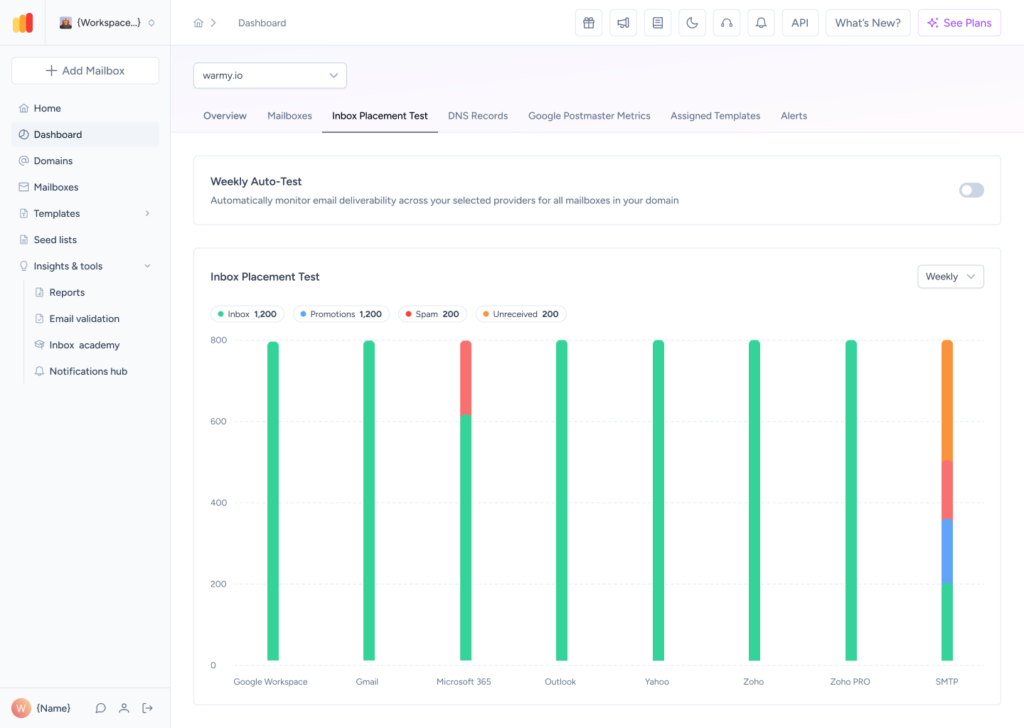The width and height of the screenshot is (1024, 728).
Task: Open the gift rewards icon
Action: 588,22
